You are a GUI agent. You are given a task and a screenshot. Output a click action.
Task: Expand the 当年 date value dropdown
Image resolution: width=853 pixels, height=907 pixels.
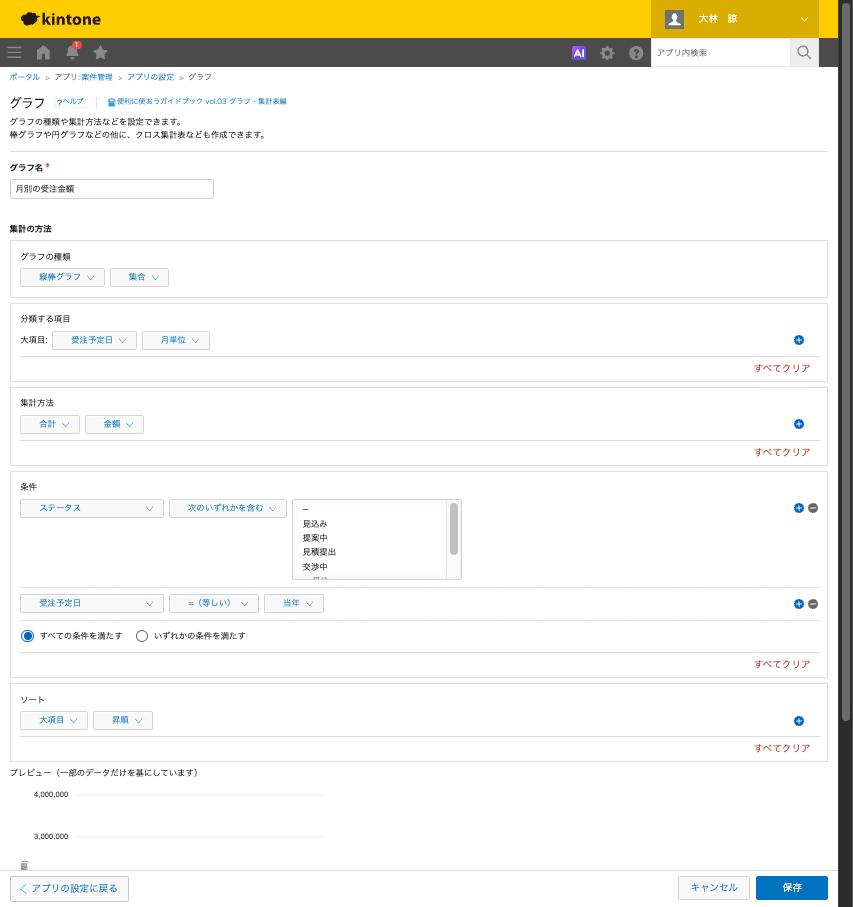[294, 603]
